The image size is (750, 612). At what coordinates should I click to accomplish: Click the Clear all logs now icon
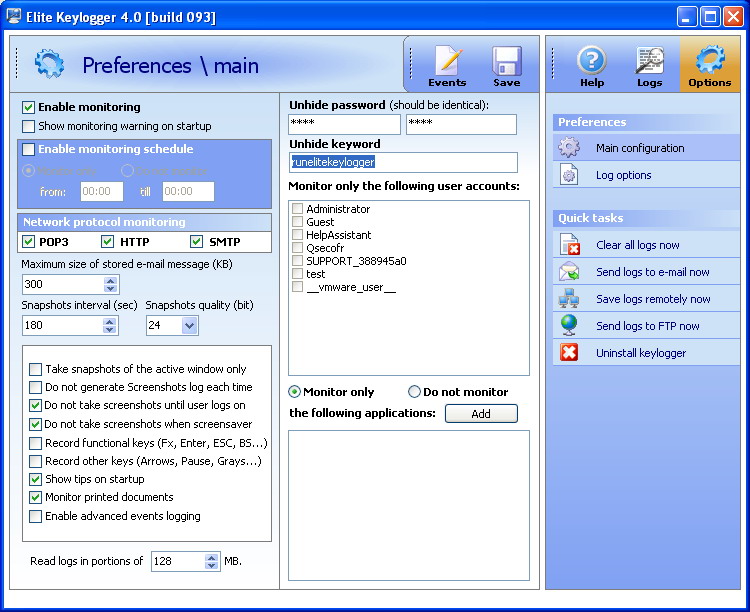click(569, 245)
